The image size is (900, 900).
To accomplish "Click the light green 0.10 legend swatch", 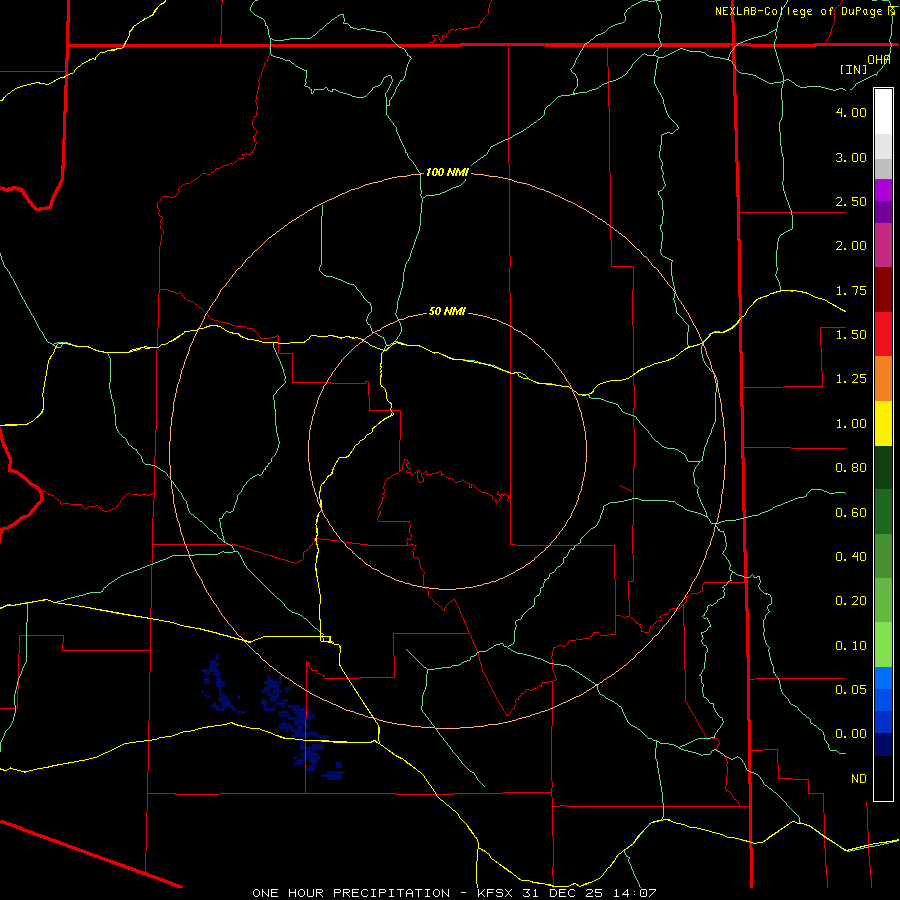I will tap(883, 645).
